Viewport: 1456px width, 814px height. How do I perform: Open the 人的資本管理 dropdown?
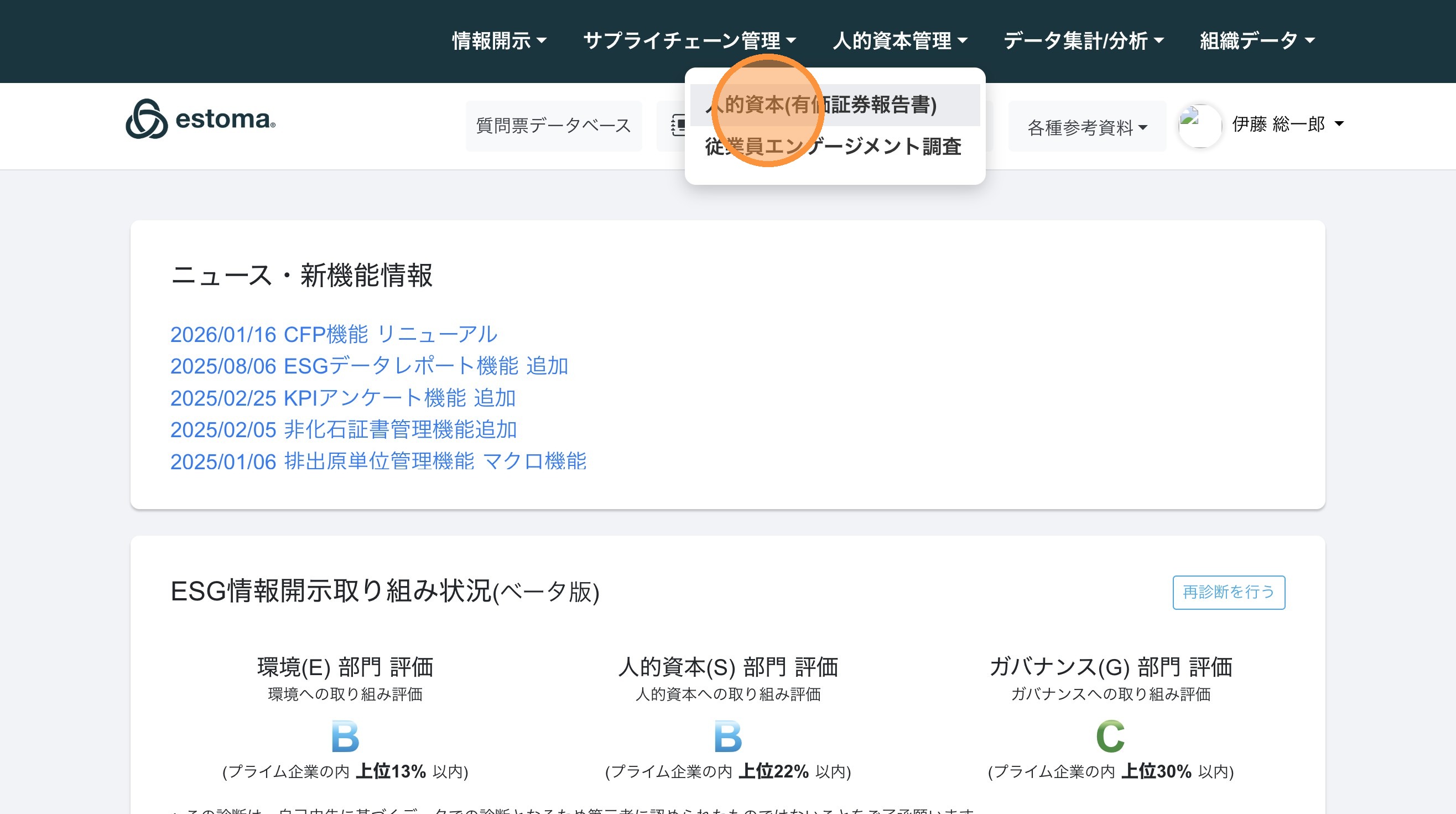point(900,41)
